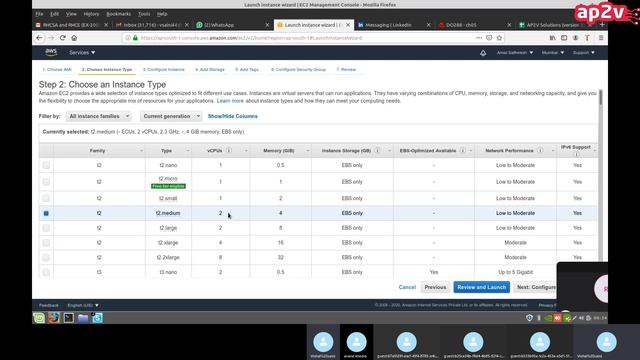Reload the page in Firefox
This screenshot has height=360, width=640.
coord(62,38)
